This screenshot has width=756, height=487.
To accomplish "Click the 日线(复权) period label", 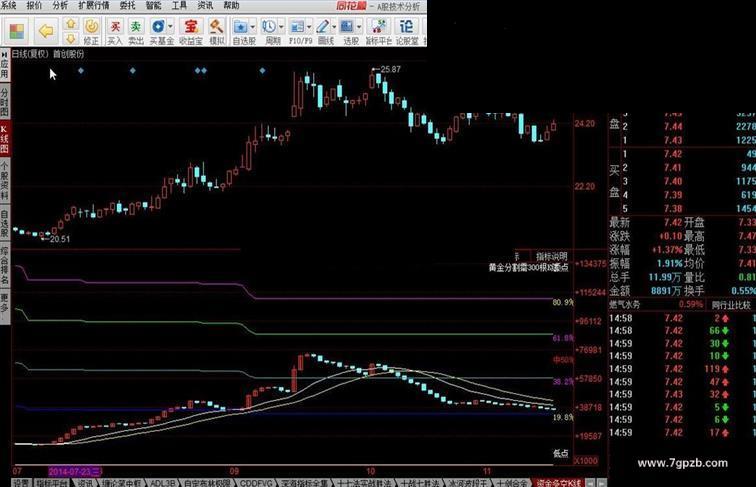I will (x=30, y=54).
